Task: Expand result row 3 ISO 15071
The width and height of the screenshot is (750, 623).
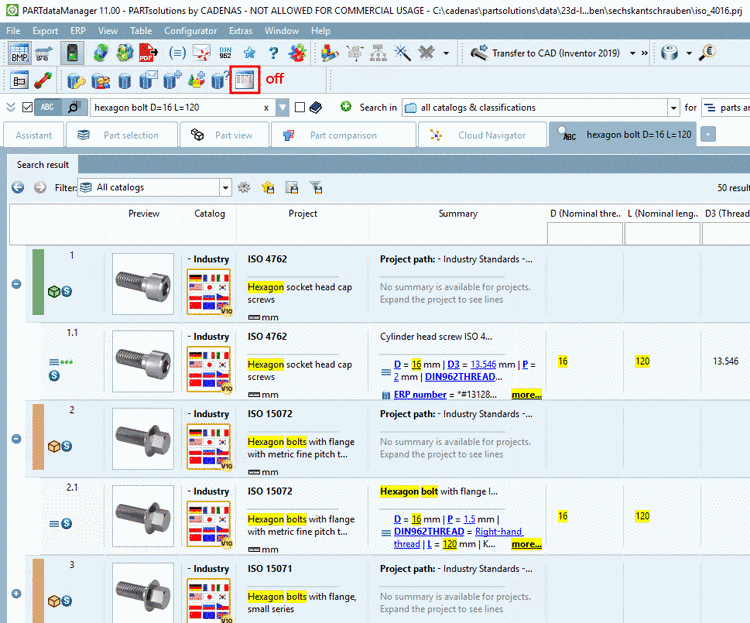Action: 16,593
